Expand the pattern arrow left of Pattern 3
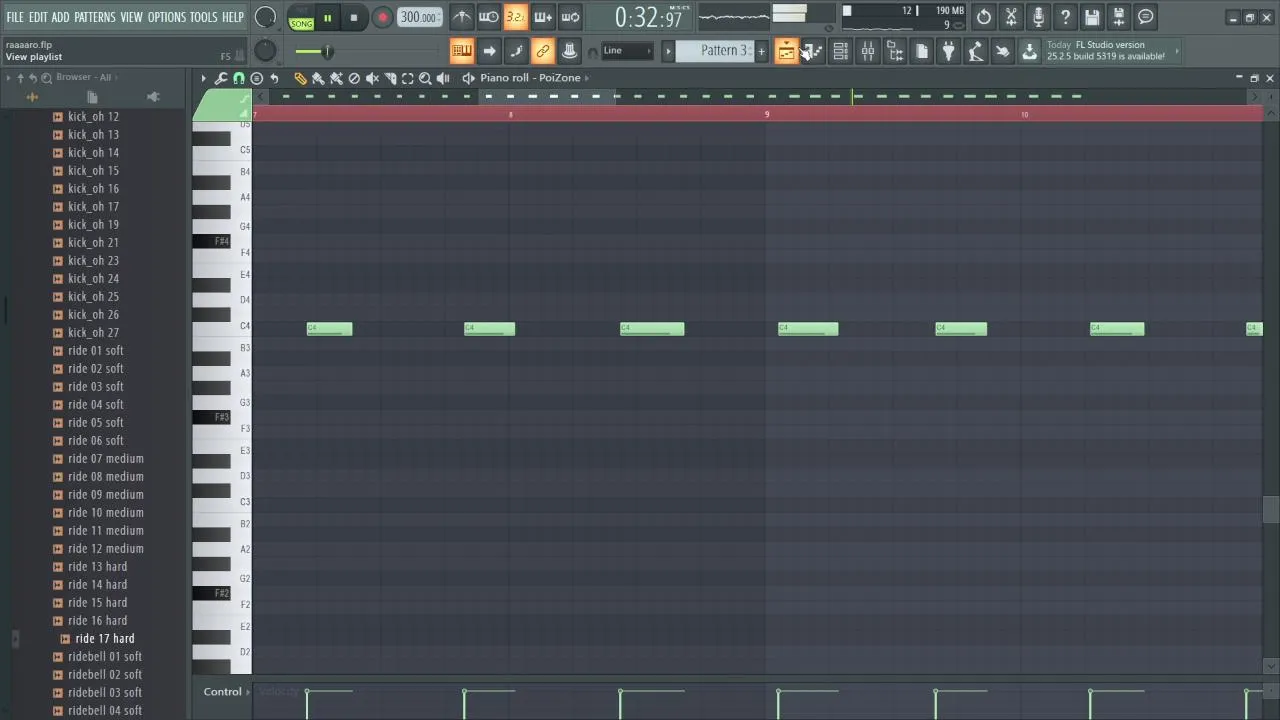The width and height of the screenshot is (1280, 720). click(668, 51)
